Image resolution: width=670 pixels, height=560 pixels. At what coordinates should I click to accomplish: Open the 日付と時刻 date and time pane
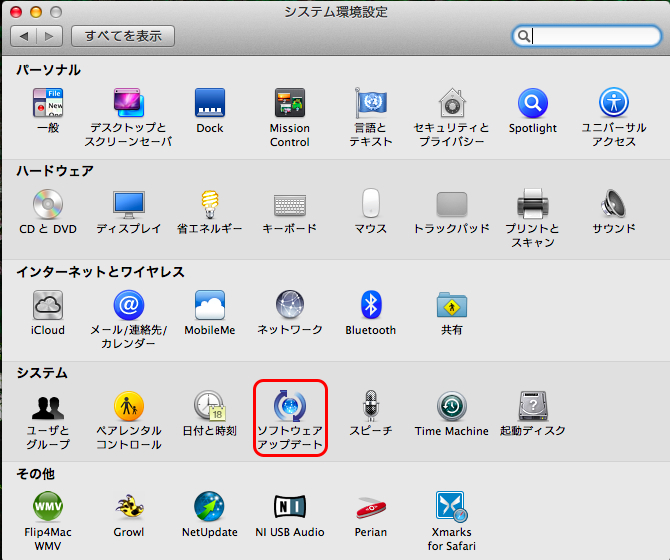point(209,406)
